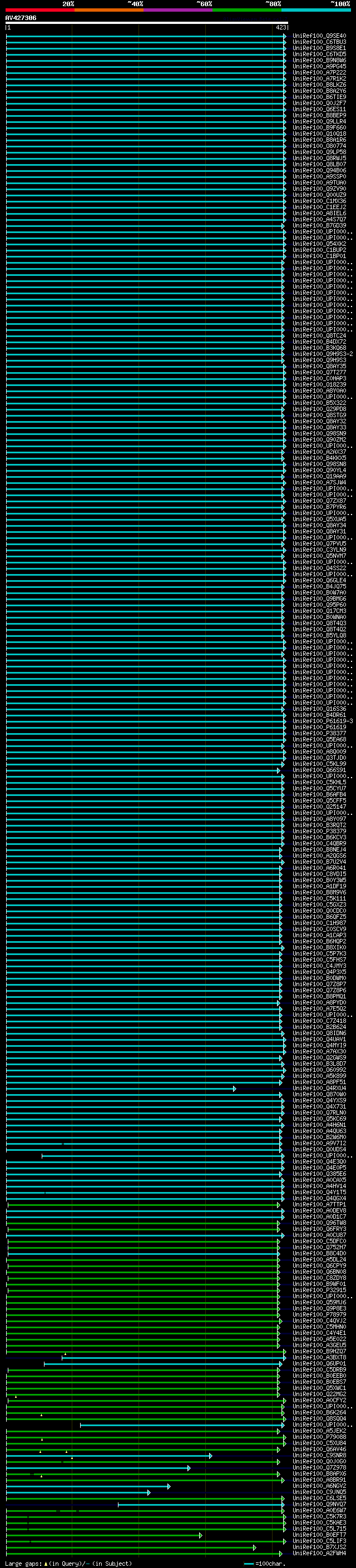Select hit UniRef100_C5FHS7
The width and height of the screenshot is (356, 1568).
(319, 959)
